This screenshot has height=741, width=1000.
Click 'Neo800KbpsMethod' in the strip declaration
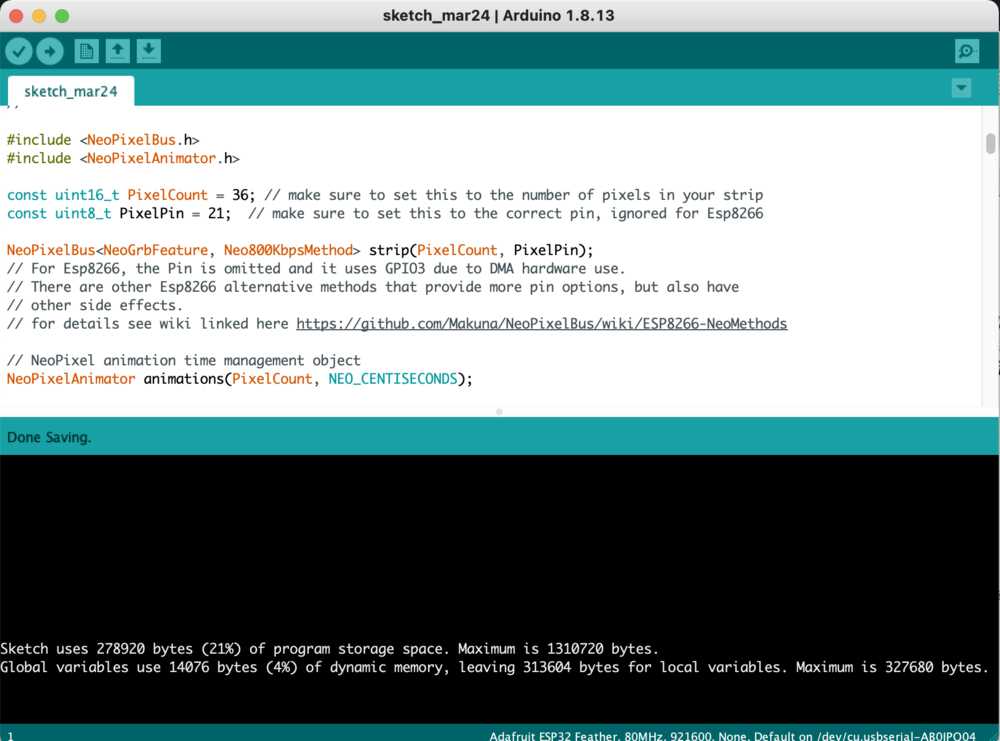click(288, 250)
